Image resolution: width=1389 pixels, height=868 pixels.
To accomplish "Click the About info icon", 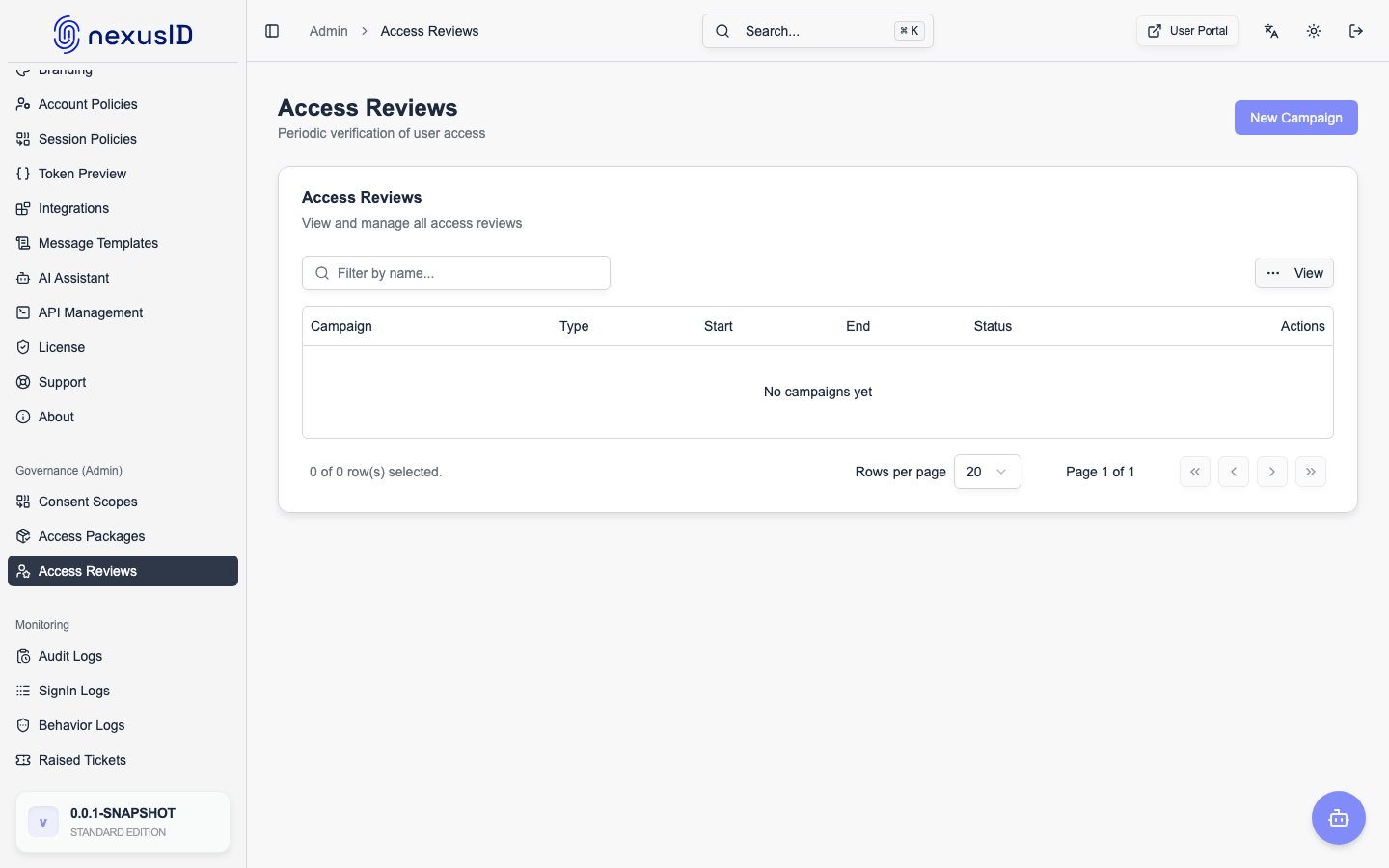I will 23,417.
